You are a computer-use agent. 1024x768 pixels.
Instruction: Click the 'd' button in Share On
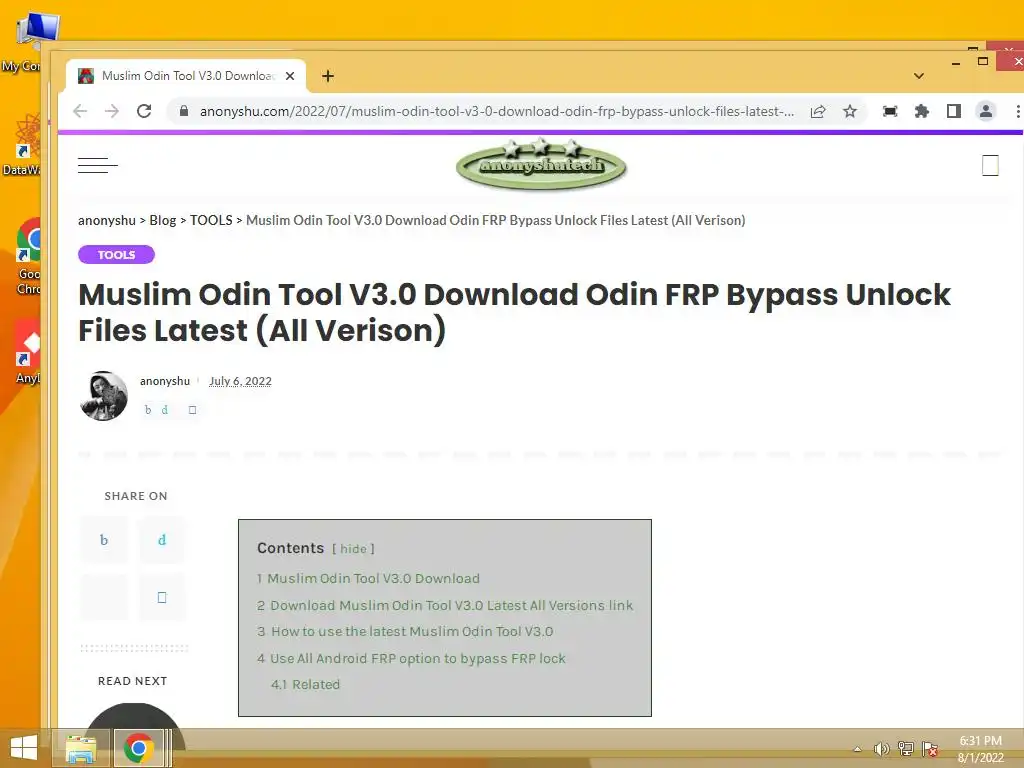click(162, 540)
